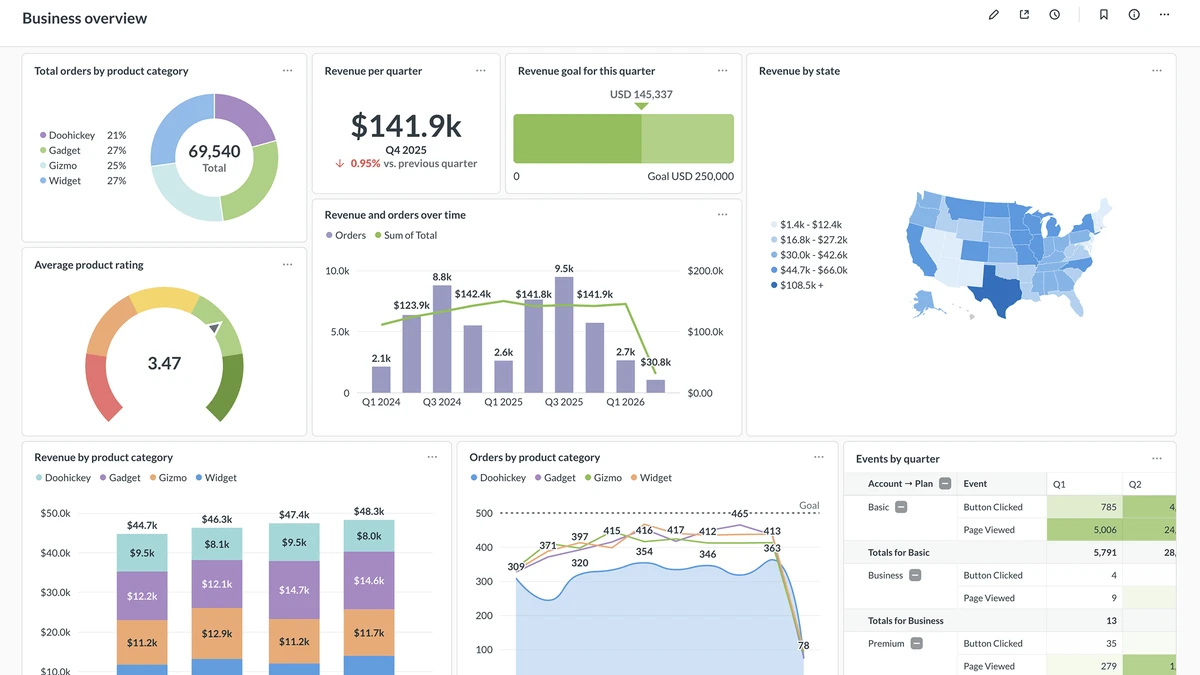Open Revenue goal for this quarter title

pyautogui.click(x=587, y=71)
